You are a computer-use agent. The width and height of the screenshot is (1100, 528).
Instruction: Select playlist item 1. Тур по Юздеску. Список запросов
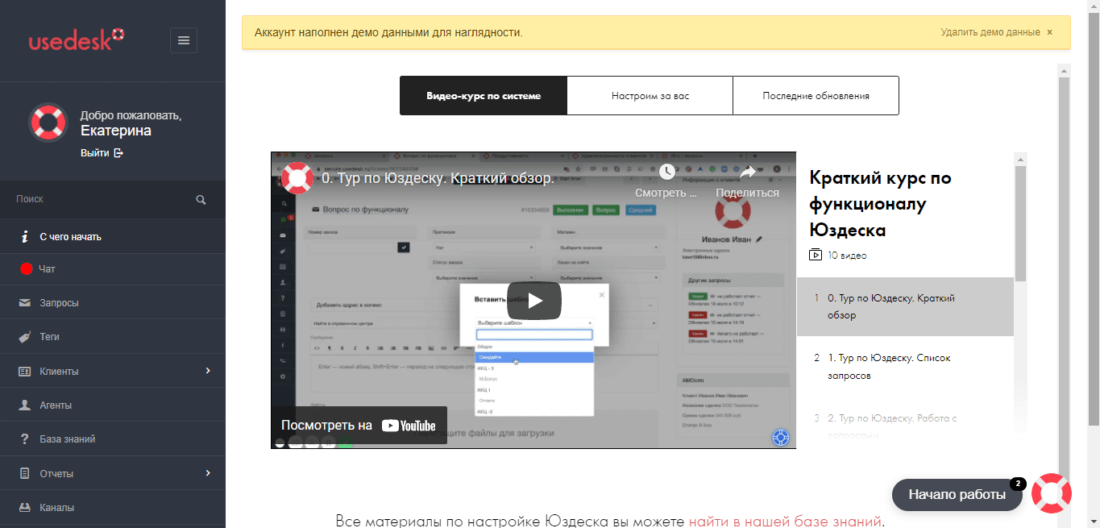pyautogui.click(x=905, y=367)
